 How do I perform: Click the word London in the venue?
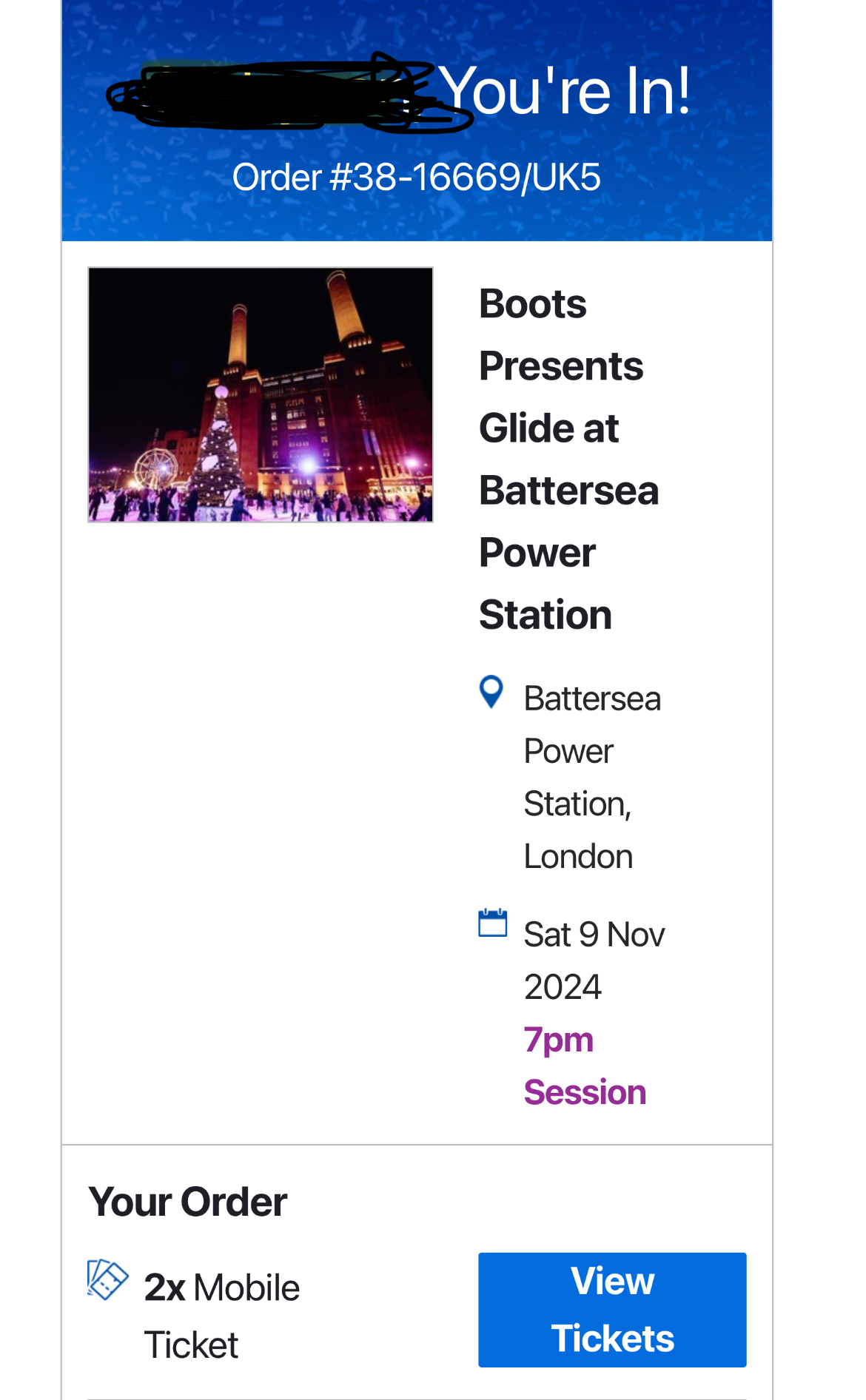pyautogui.click(x=577, y=857)
